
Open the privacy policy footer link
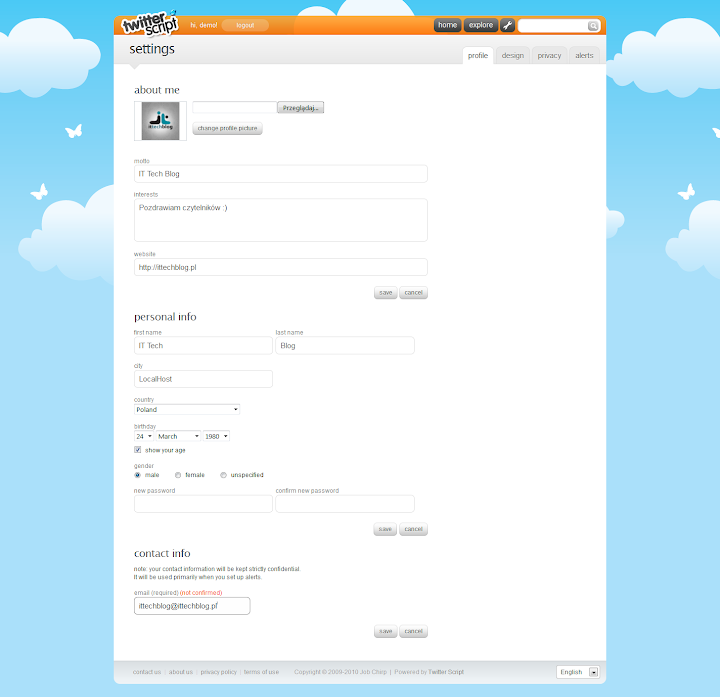[219, 672]
